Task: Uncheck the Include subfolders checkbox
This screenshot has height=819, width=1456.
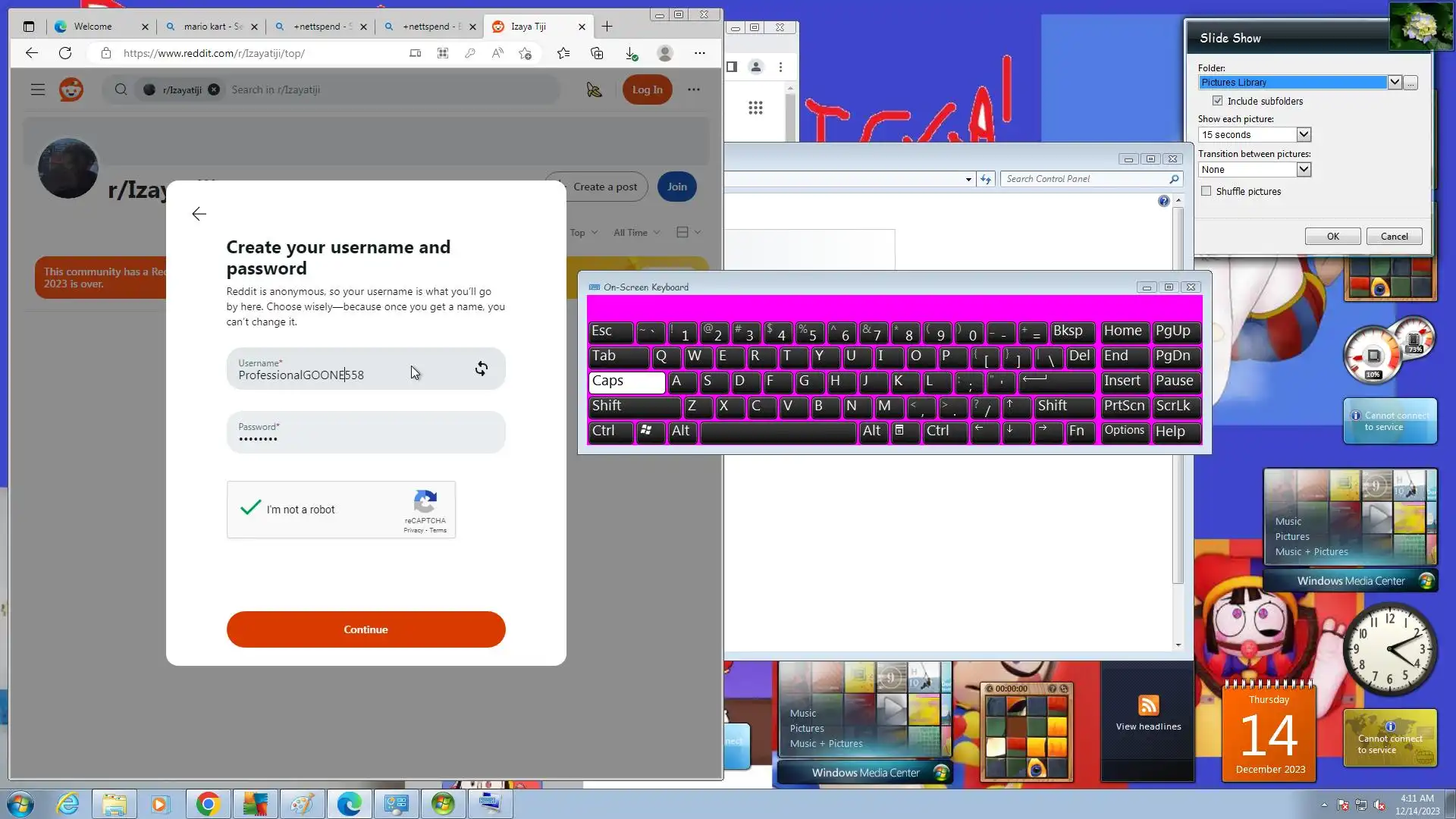Action: [x=1217, y=101]
